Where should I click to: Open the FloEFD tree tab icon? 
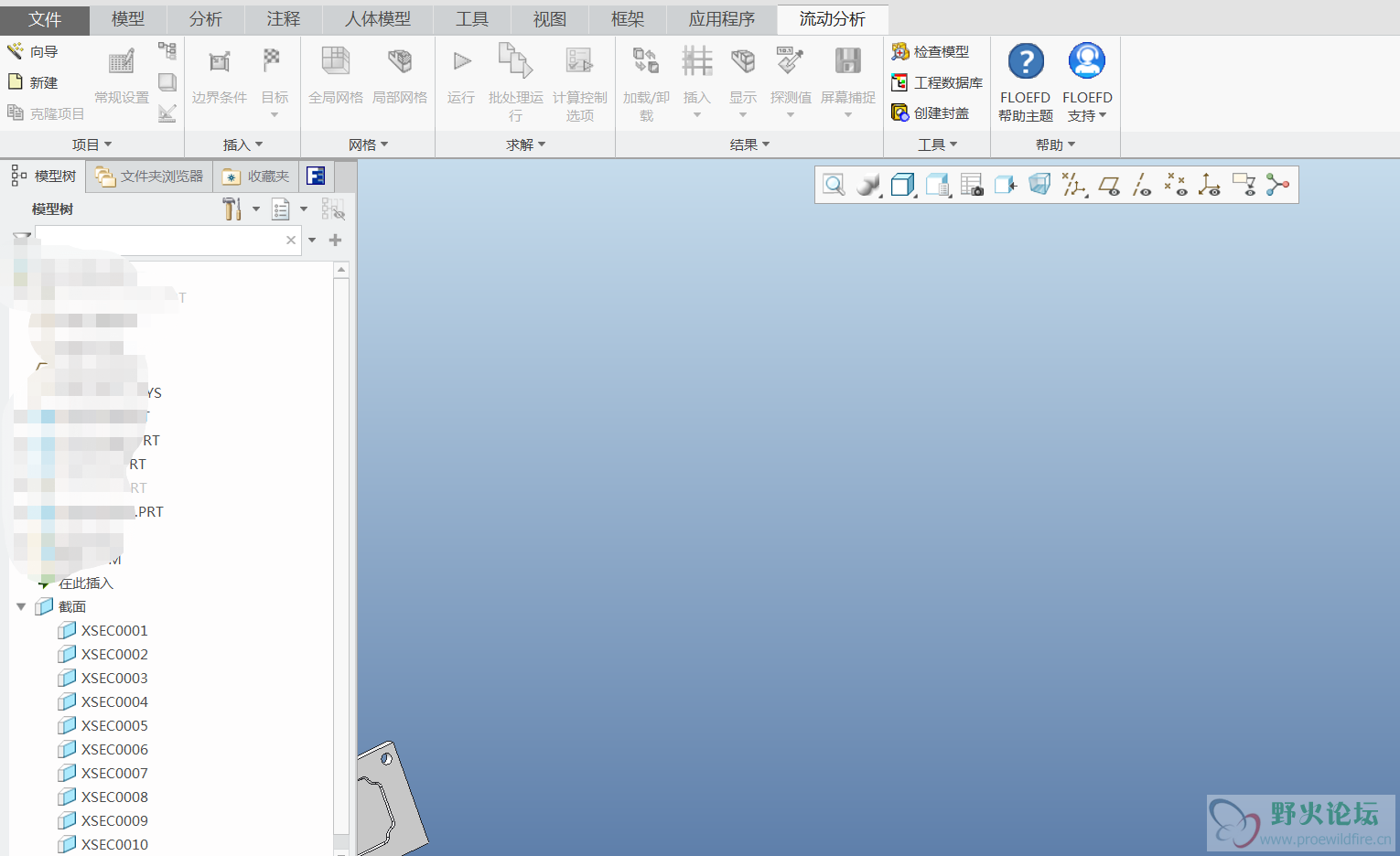[316, 177]
